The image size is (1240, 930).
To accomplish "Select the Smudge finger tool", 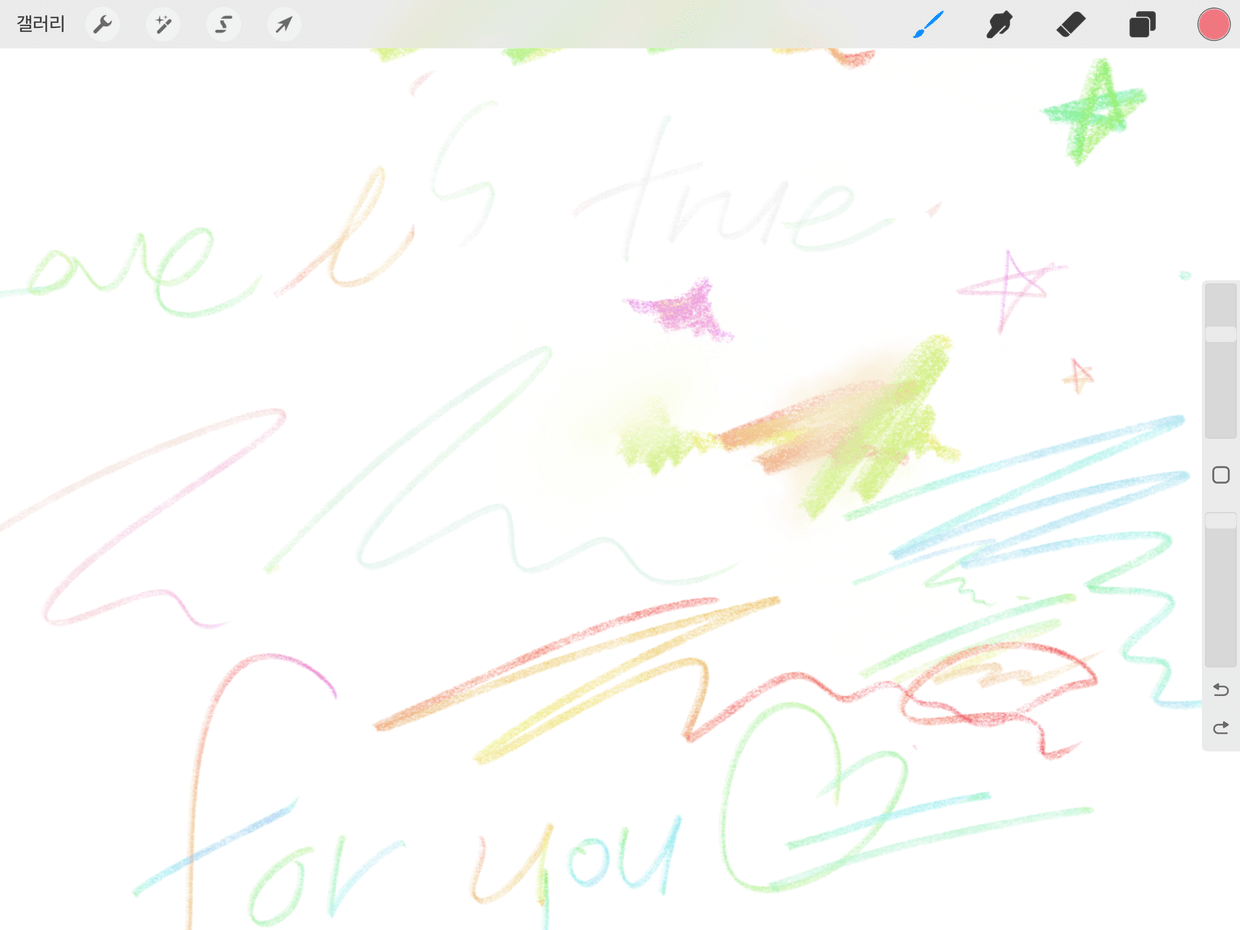I will 999,24.
